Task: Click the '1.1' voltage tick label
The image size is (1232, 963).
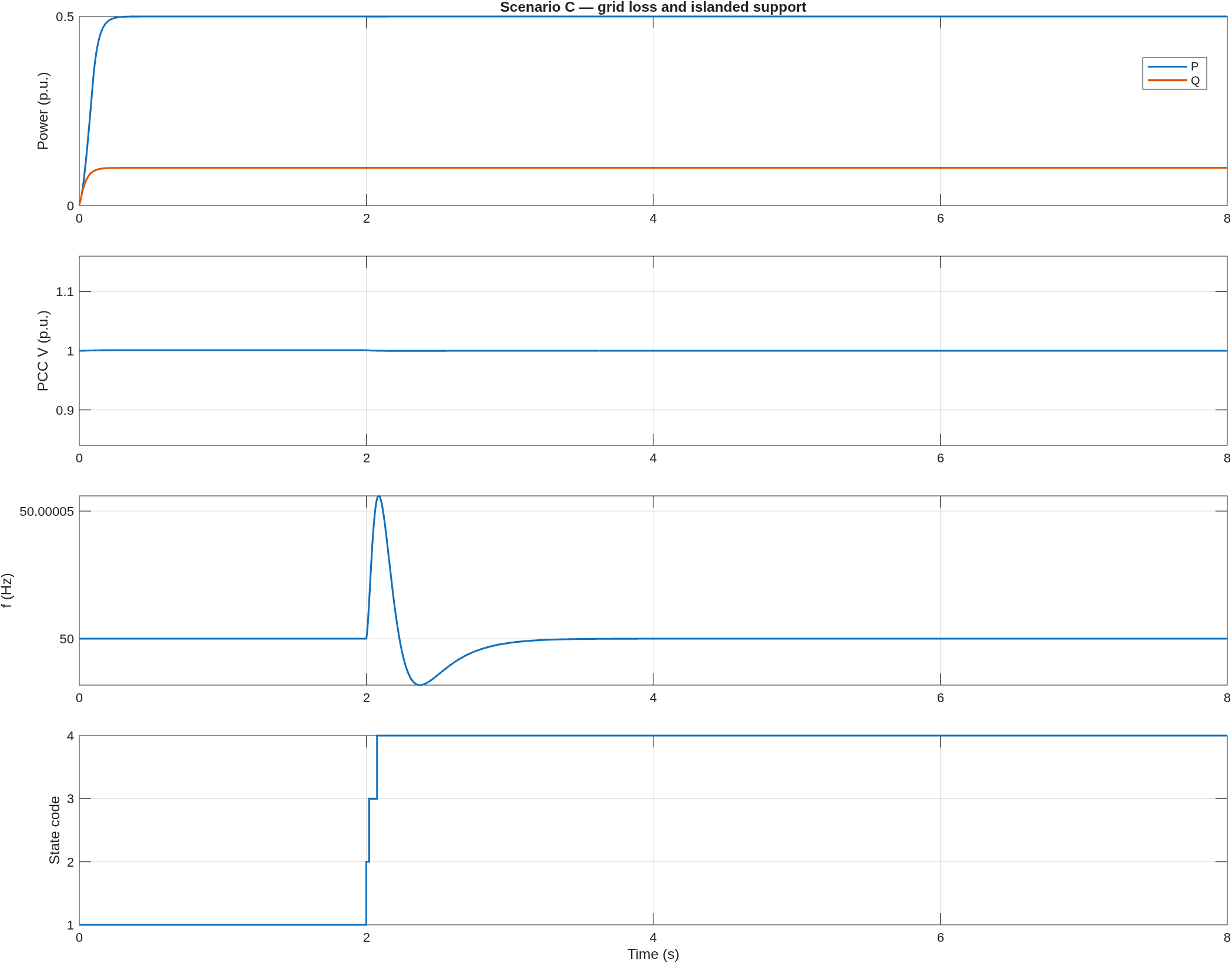Action: point(65,291)
